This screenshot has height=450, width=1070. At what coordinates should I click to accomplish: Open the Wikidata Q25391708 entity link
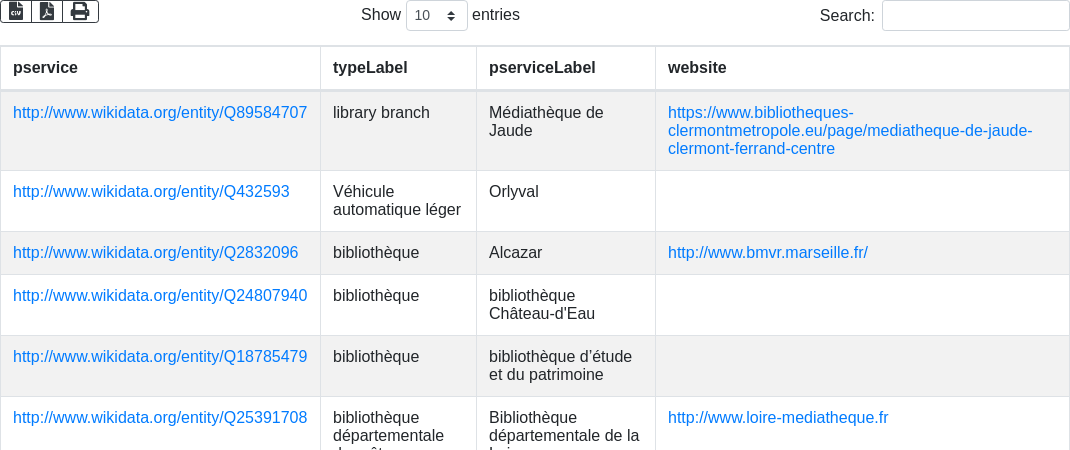tap(160, 418)
